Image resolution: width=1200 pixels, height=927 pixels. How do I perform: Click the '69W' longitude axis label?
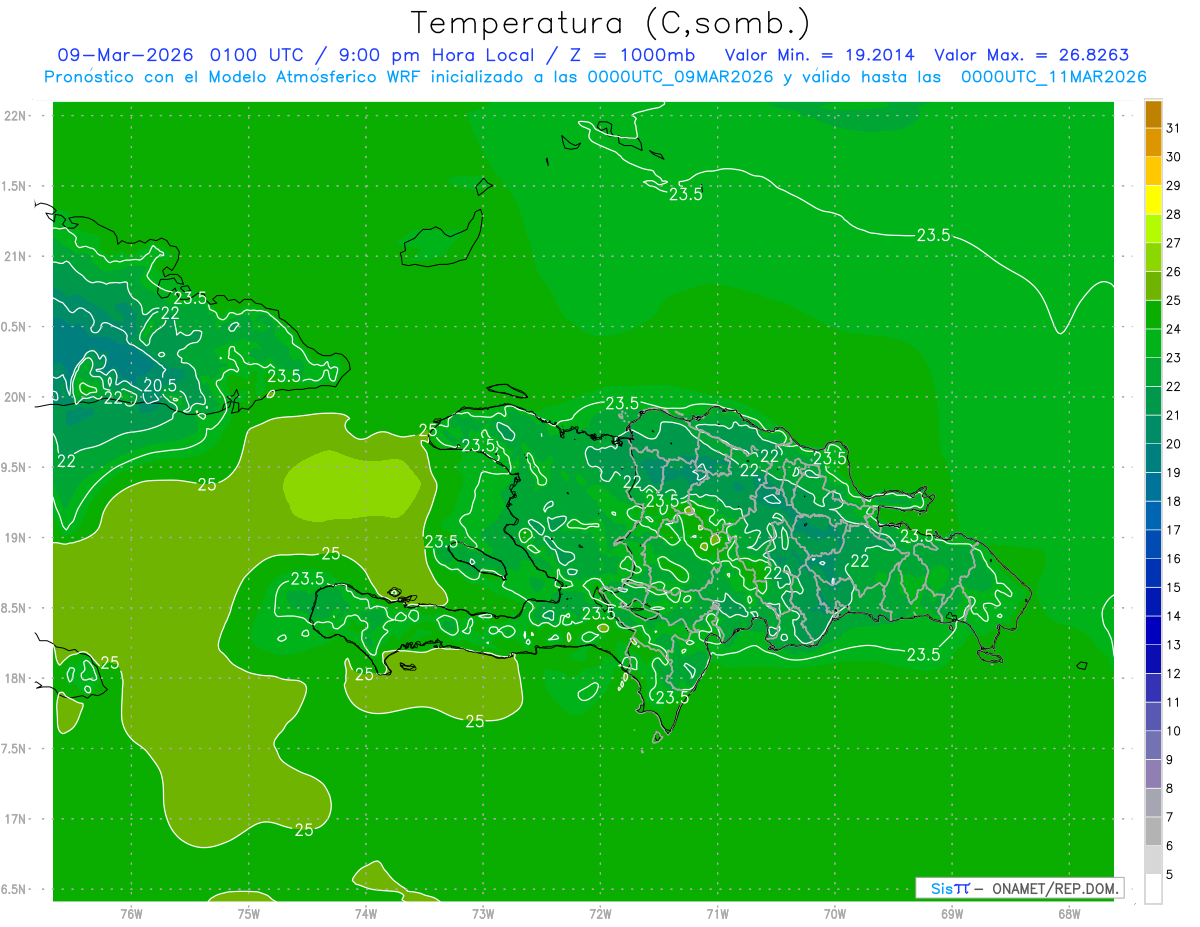pos(952,913)
